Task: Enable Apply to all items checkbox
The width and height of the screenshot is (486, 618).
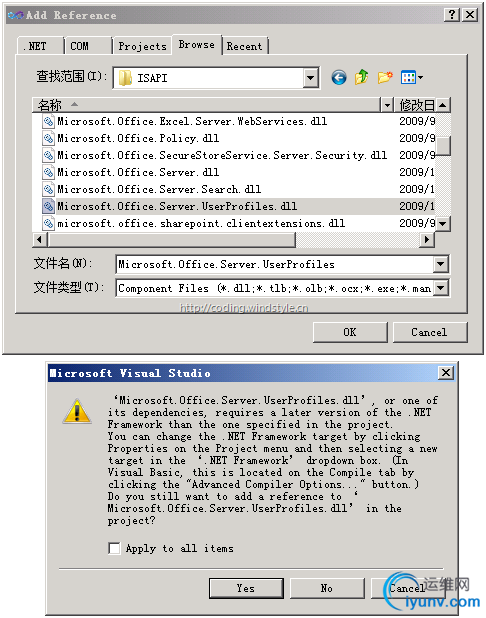Action: pos(114,548)
